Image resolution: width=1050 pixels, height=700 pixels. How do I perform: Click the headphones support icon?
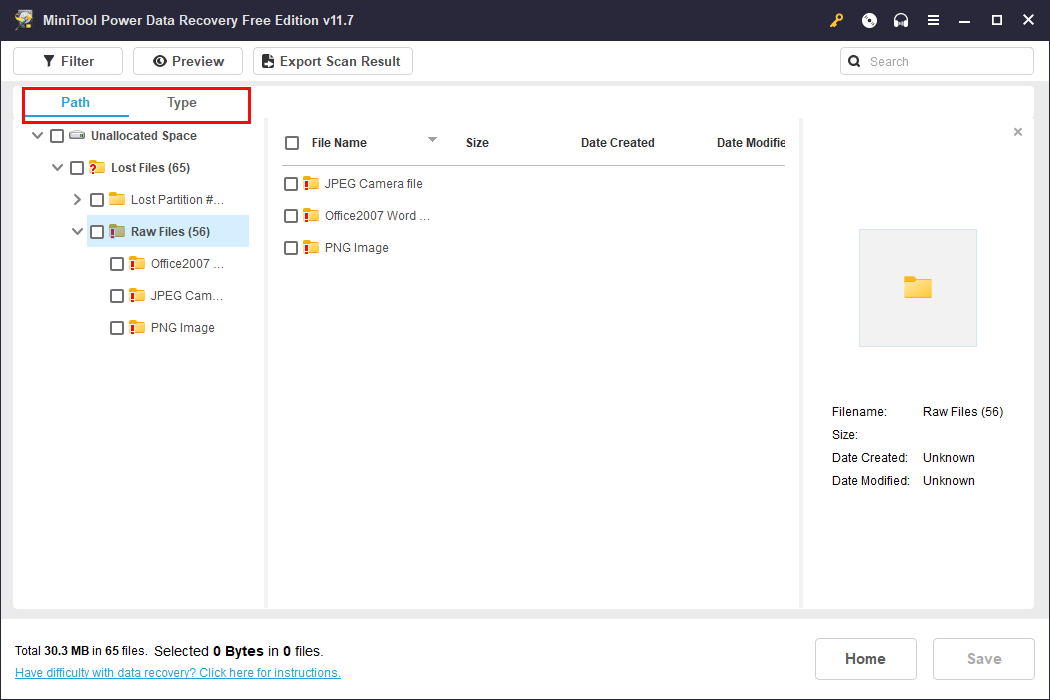[x=901, y=21]
